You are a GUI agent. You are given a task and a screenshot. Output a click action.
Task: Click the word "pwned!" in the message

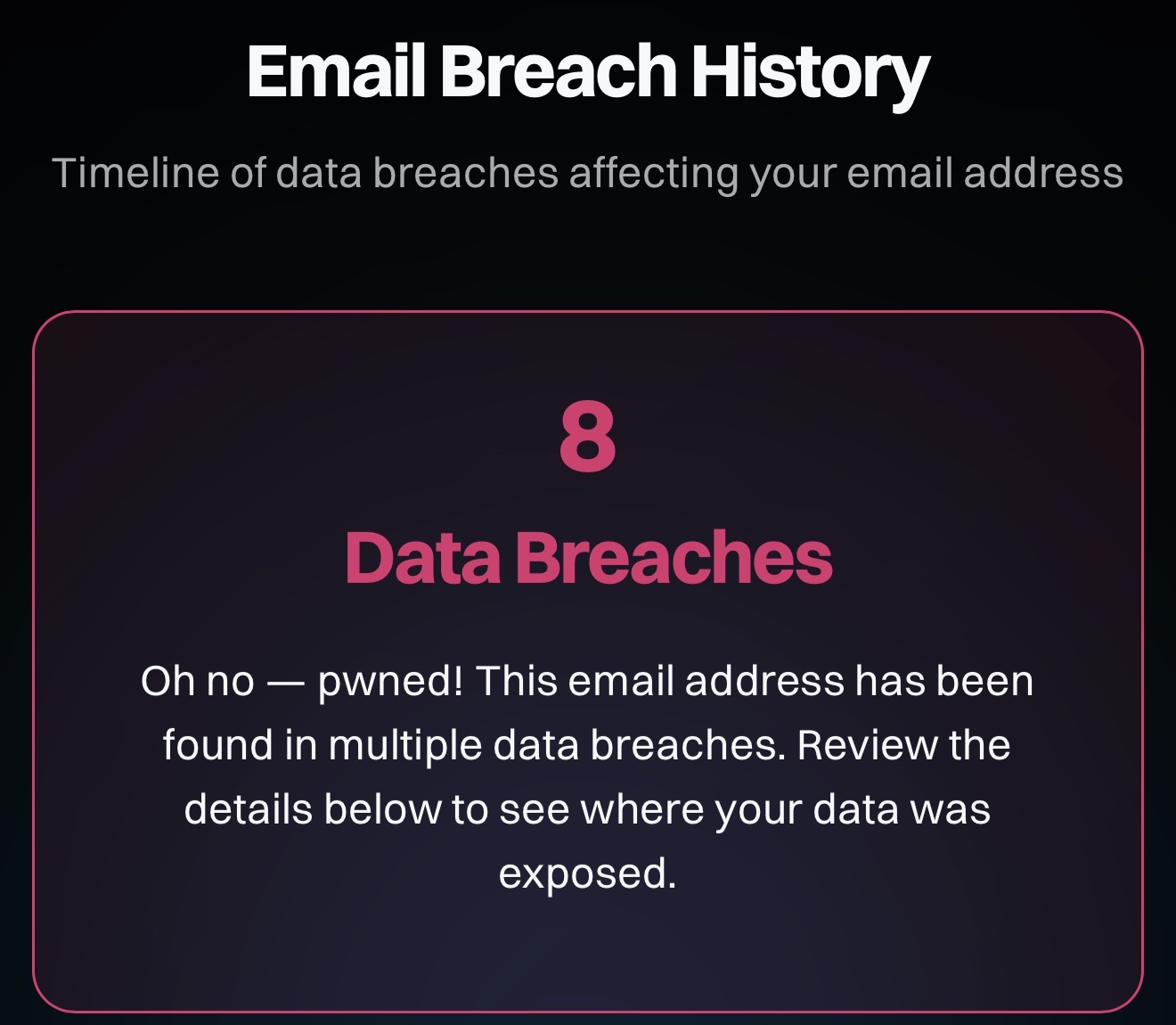pyautogui.click(x=390, y=682)
